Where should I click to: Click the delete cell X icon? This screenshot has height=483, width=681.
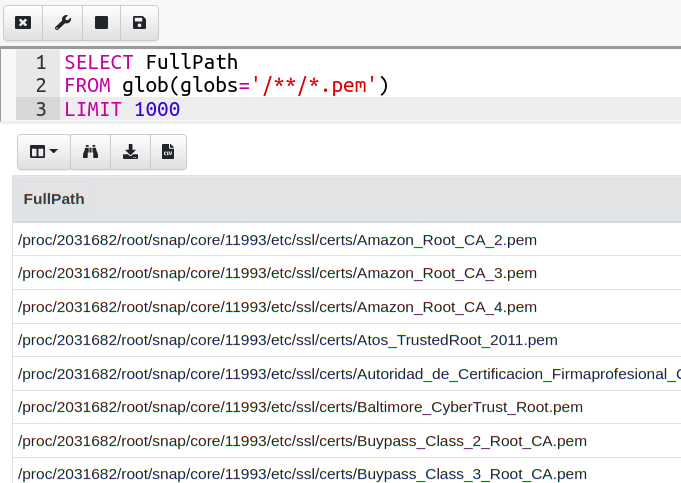click(x=23, y=23)
